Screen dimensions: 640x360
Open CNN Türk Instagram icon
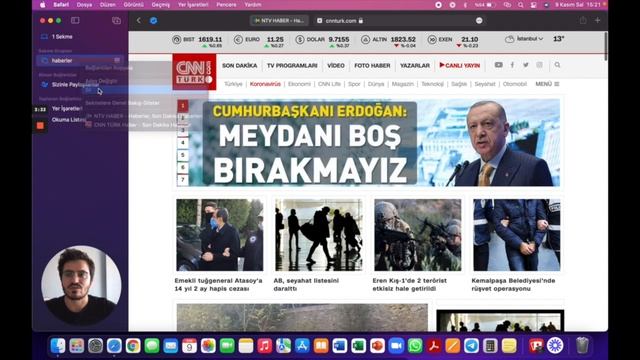coord(540,65)
